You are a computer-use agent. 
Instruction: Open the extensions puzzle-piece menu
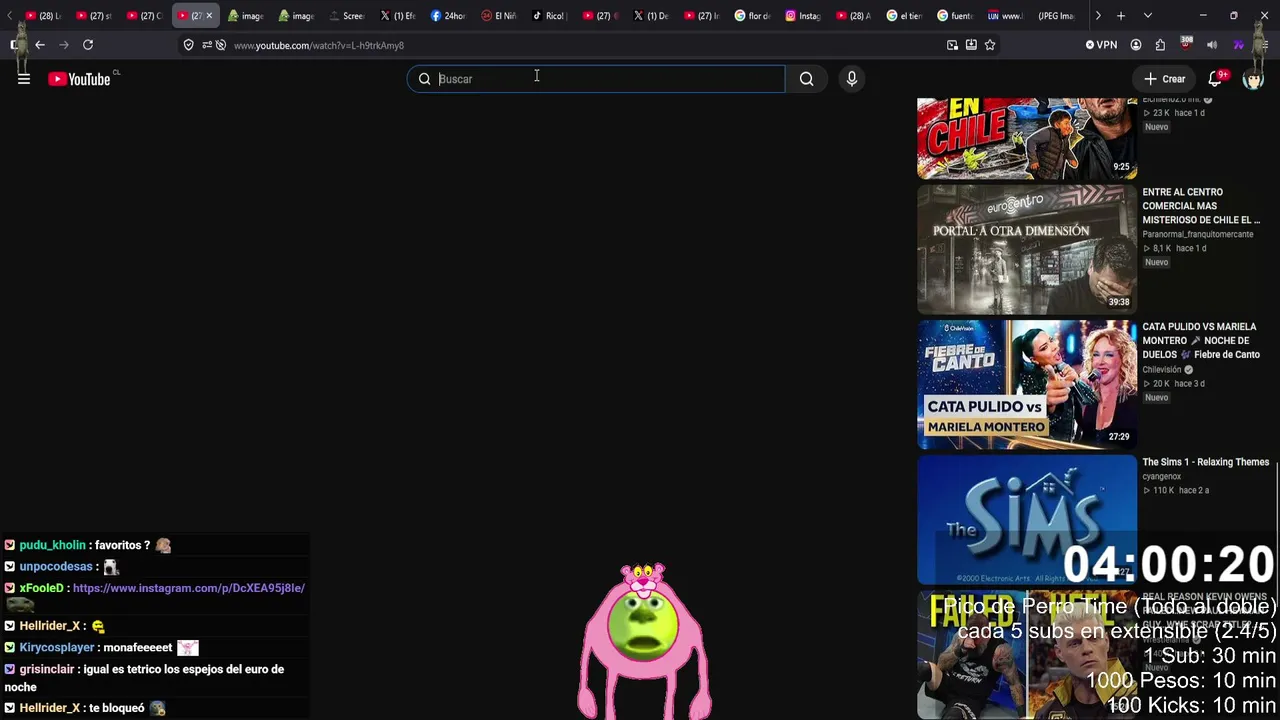click(1160, 45)
